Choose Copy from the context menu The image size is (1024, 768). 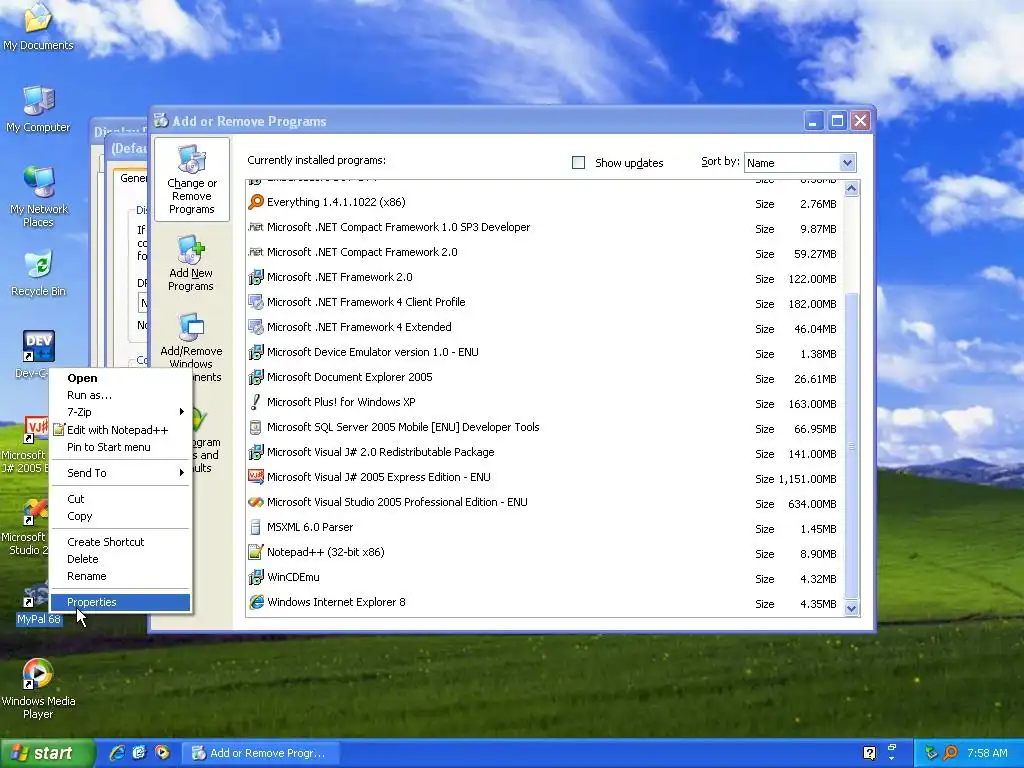coord(121,516)
